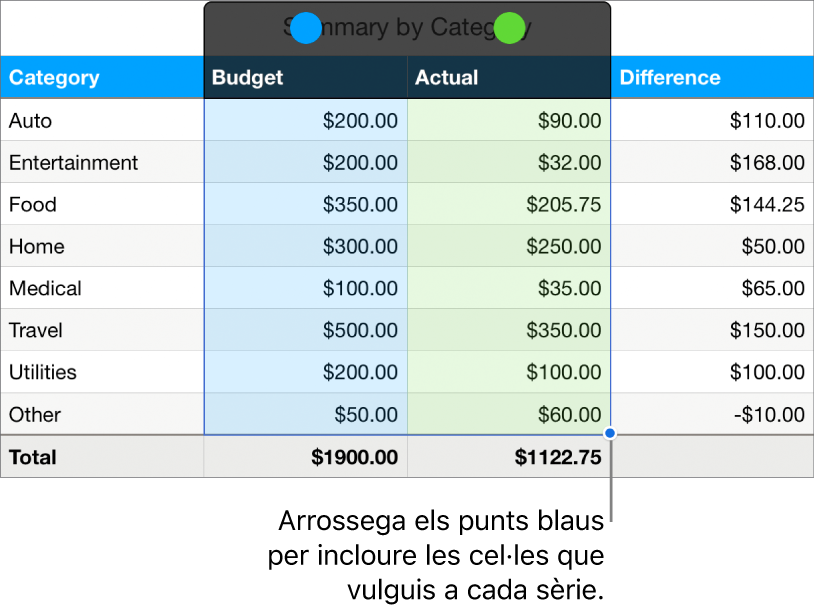Click the Travel budget cell $500.00

tap(305, 331)
